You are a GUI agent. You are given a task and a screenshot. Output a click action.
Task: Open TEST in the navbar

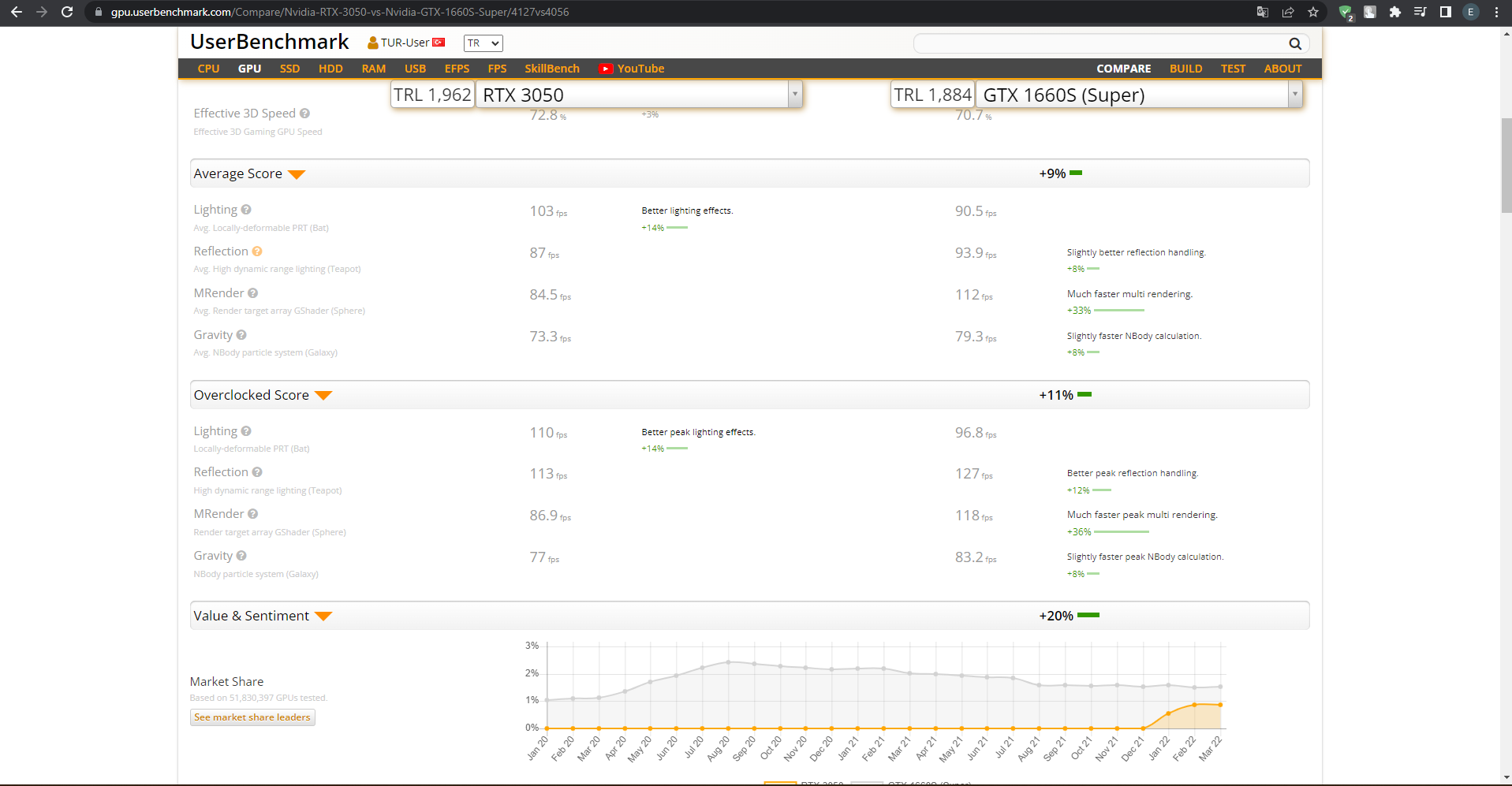coord(1233,69)
